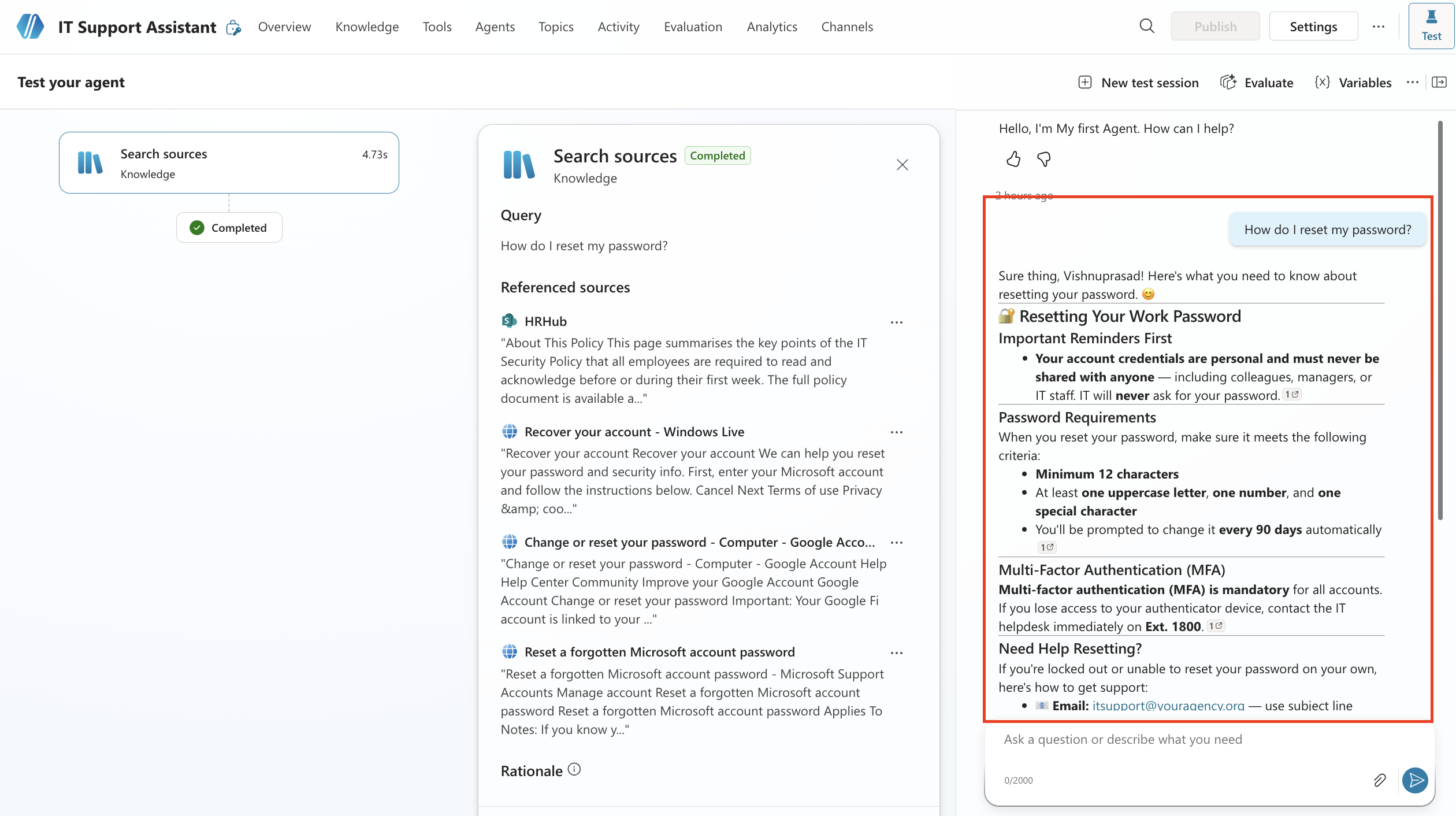Close the Search sources details panel

(902, 165)
